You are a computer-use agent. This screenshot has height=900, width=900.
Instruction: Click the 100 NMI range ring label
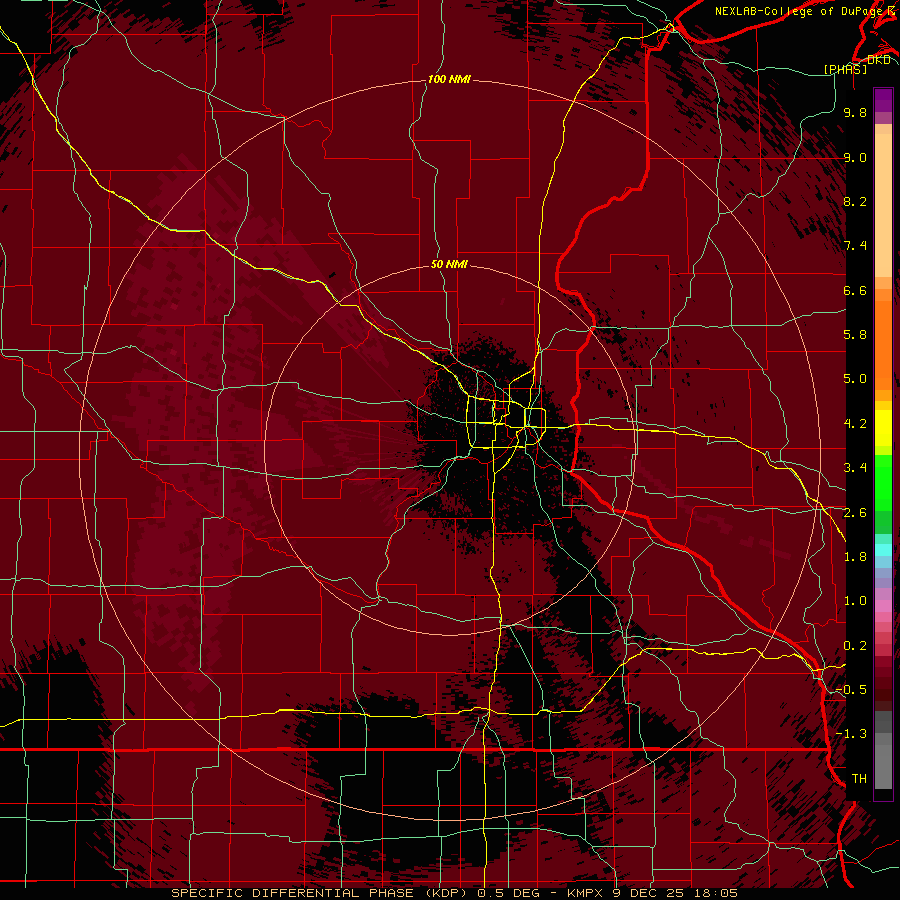tap(449, 79)
